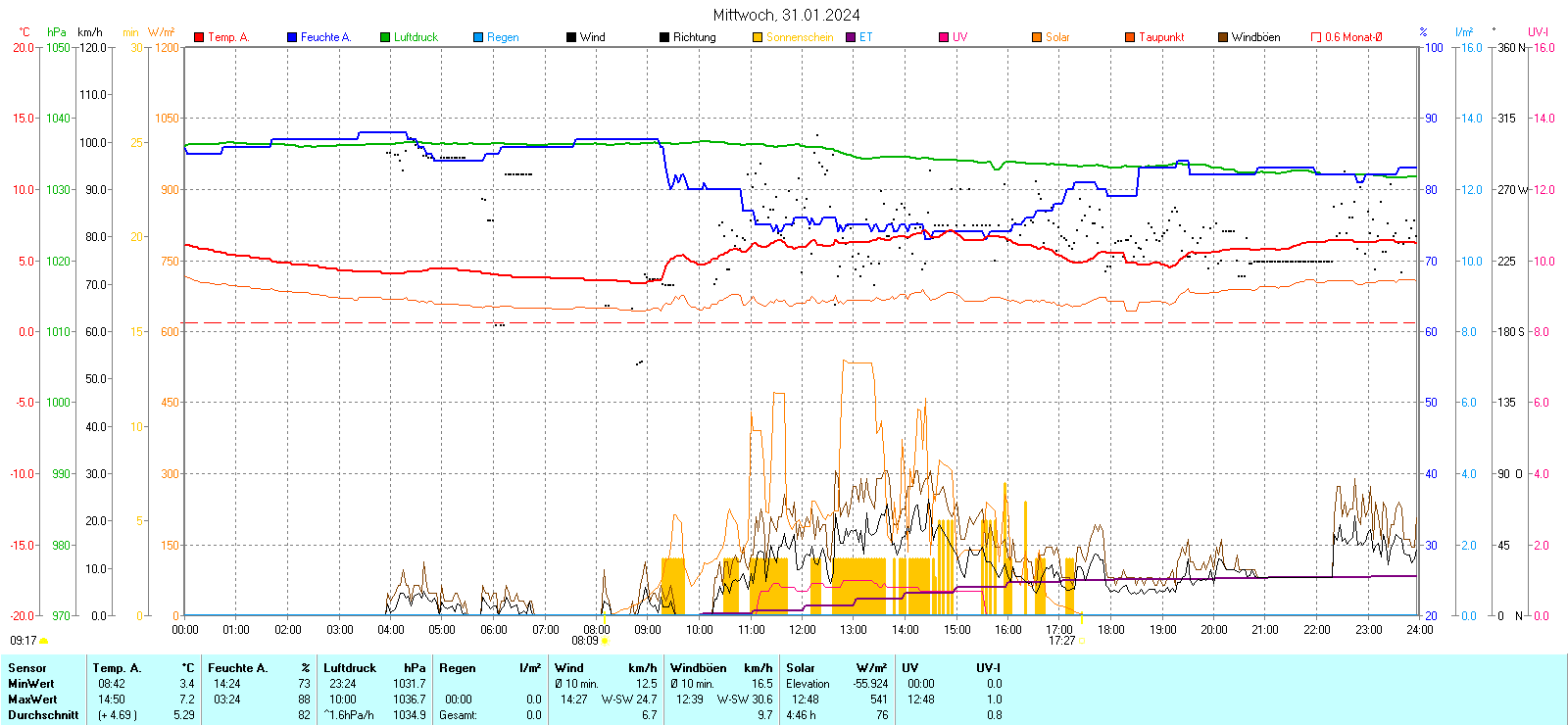Click the pink UV legend color square
Viewport: 1568px width, 725px height.
(944, 37)
